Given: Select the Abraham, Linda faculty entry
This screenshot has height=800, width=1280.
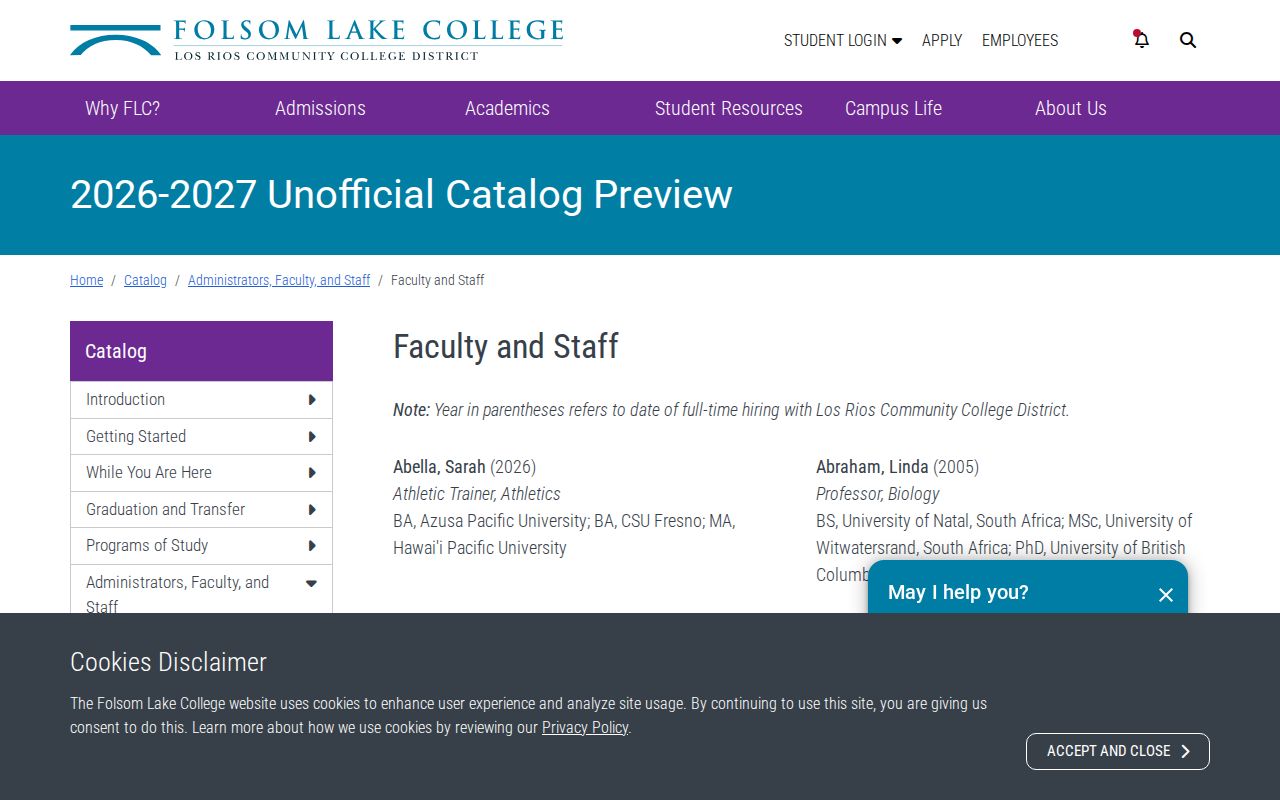Looking at the screenshot, I should [x=872, y=467].
